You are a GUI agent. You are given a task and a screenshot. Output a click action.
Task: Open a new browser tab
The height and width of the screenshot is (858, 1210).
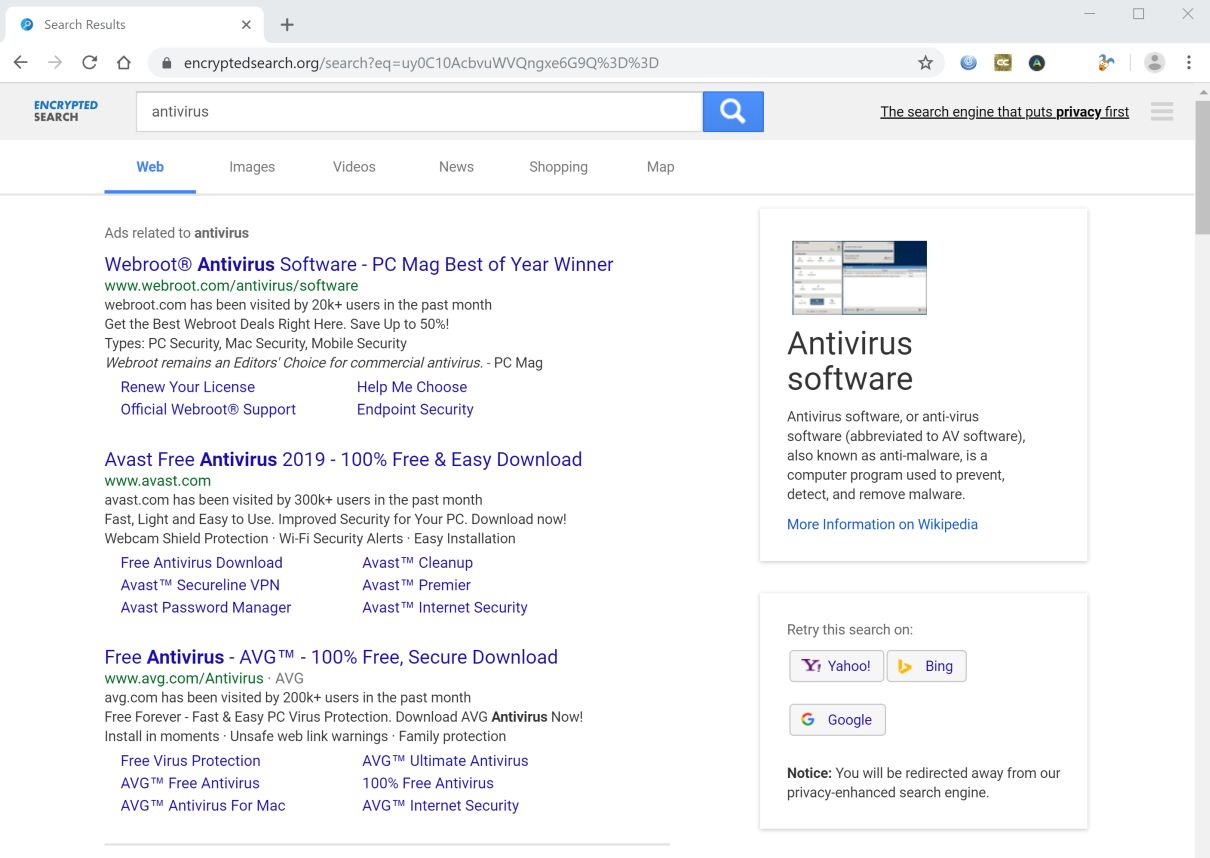[x=287, y=24]
